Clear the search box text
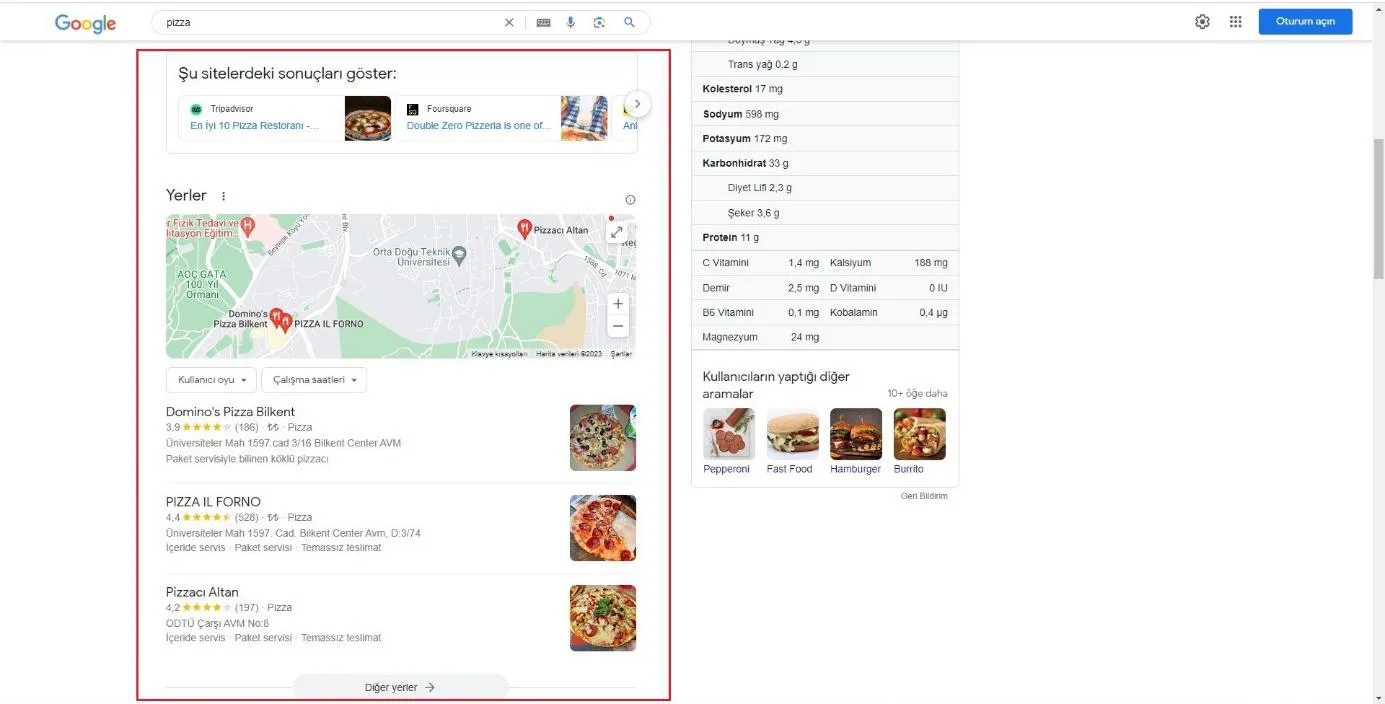 [509, 22]
